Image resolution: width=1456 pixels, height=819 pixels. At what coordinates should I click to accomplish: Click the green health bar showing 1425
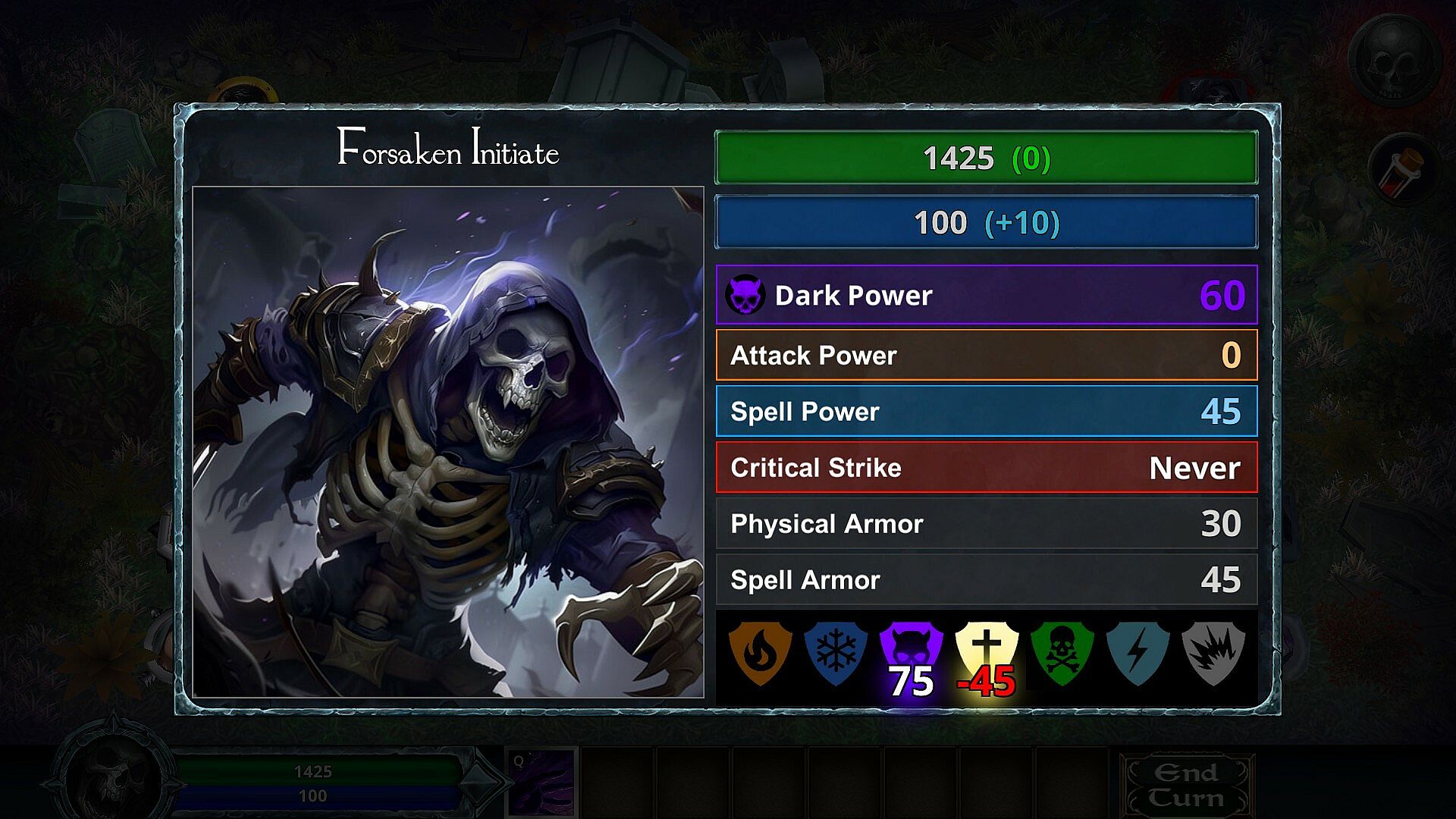pyautogui.click(x=986, y=158)
